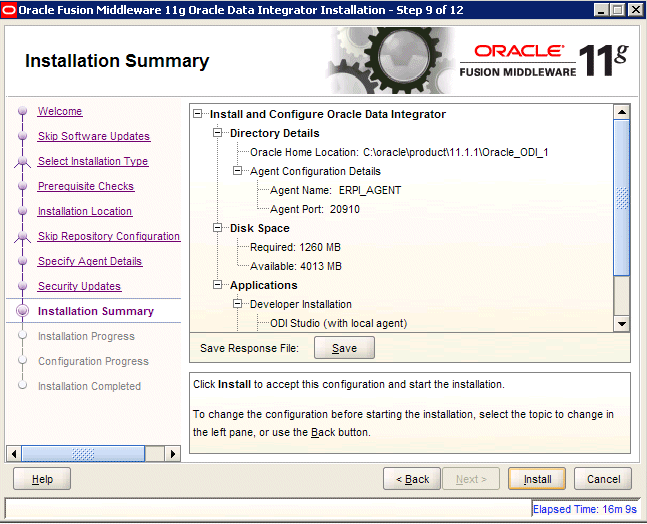Click the Installation Progress step label
Viewport: 647px width, 524px height.
tap(86, 336)
